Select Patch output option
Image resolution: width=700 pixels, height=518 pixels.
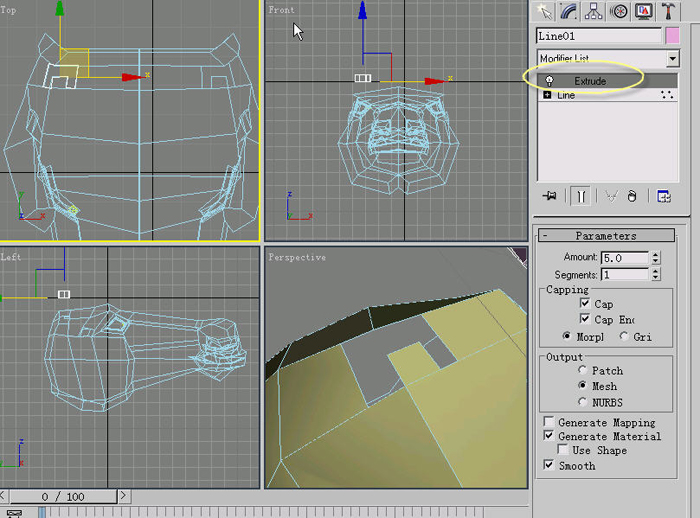582,370
